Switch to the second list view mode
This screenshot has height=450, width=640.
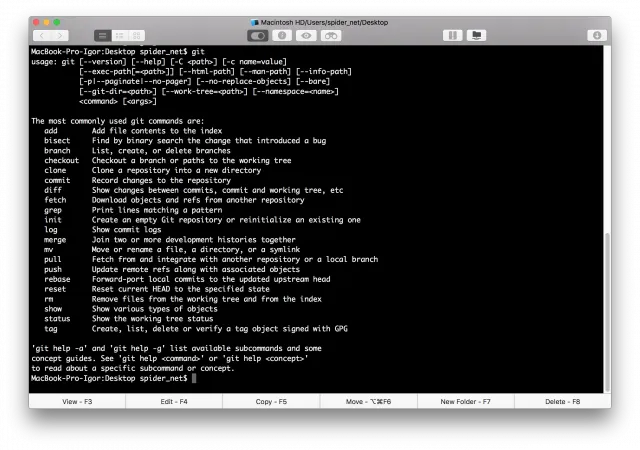click(120, 36)
